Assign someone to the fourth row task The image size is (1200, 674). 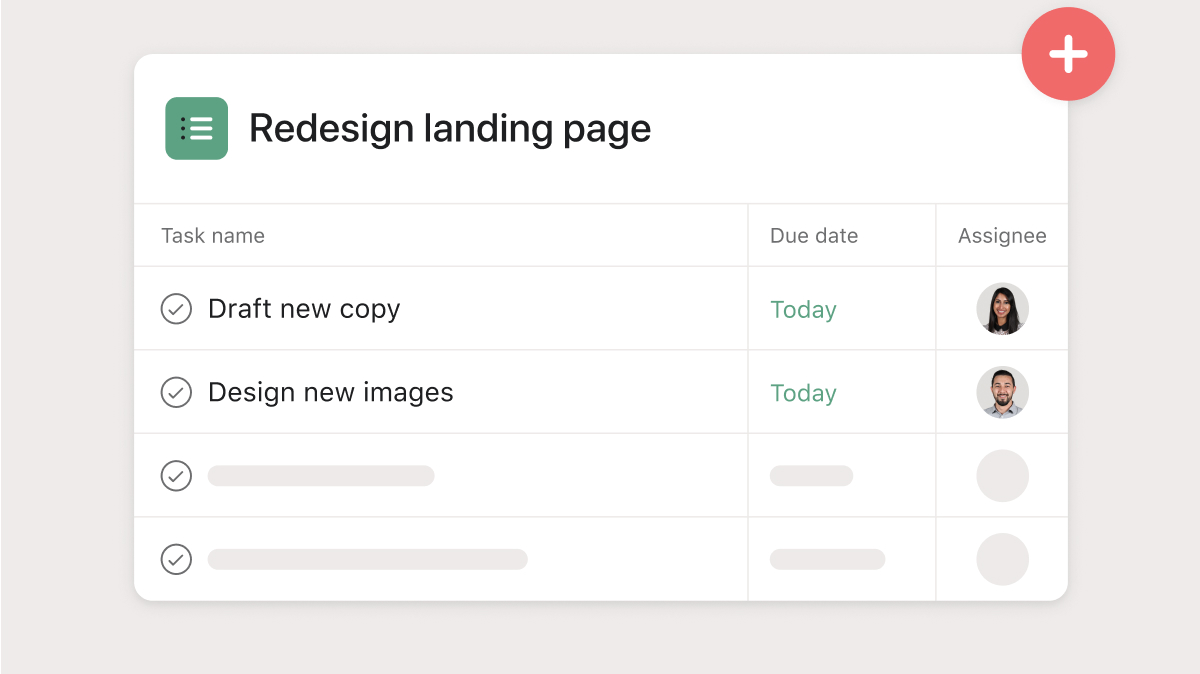point(1002,559)
